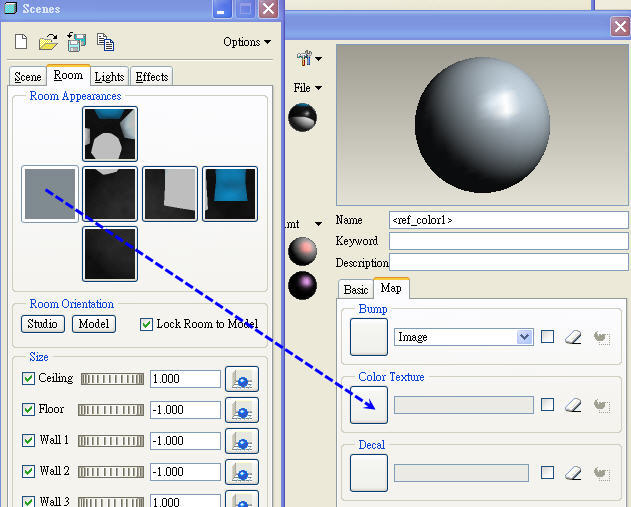Click the Wall 1 size value field
631x507 pixels.
coord(185,441)
